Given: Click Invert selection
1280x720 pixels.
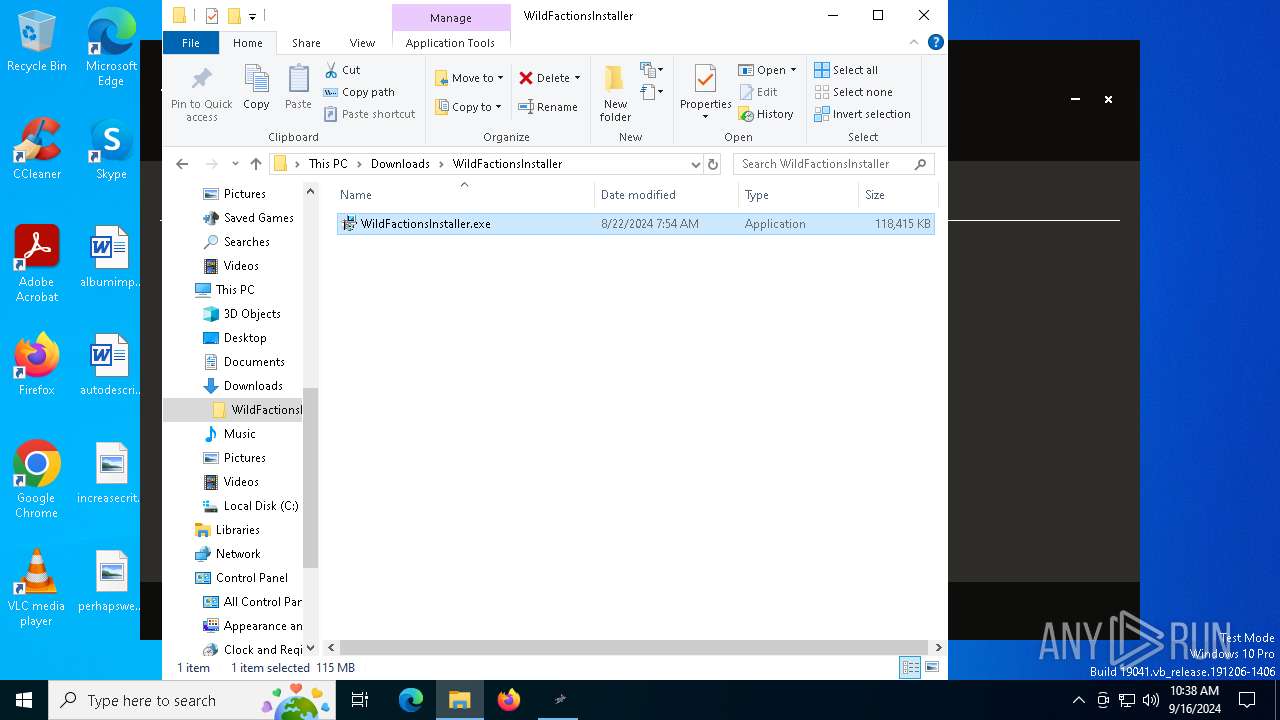Looking at the screenshot, I should (862, 114).
